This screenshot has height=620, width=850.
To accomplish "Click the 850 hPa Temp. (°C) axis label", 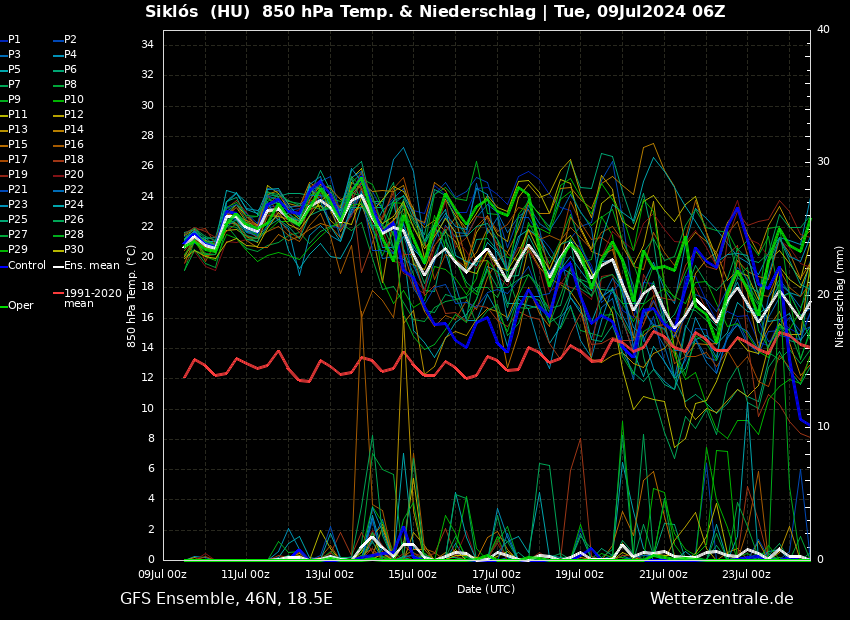I will coord(132,296).
